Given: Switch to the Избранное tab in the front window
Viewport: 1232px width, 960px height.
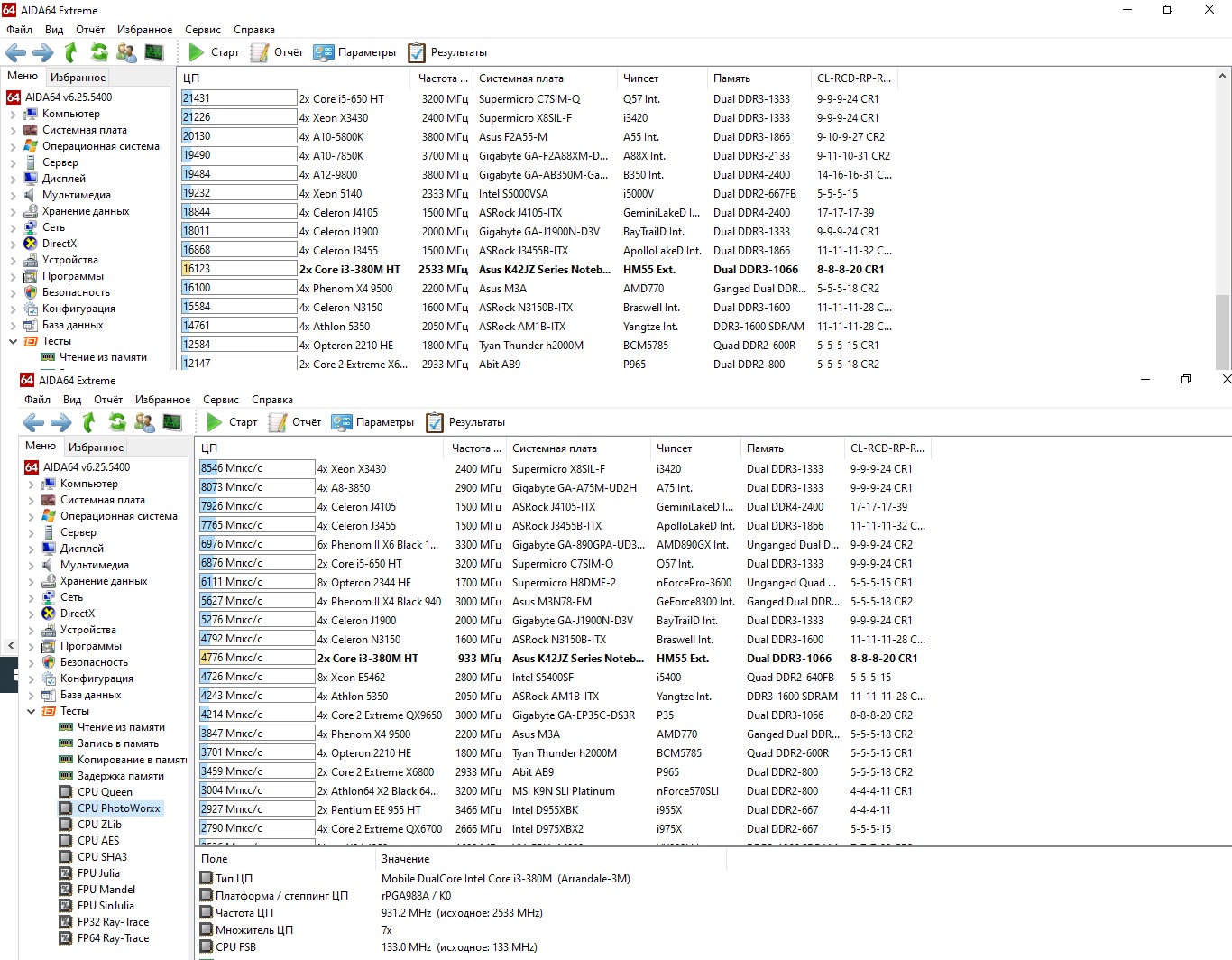Looking at the screenshot, I should (x=97, y=447).
